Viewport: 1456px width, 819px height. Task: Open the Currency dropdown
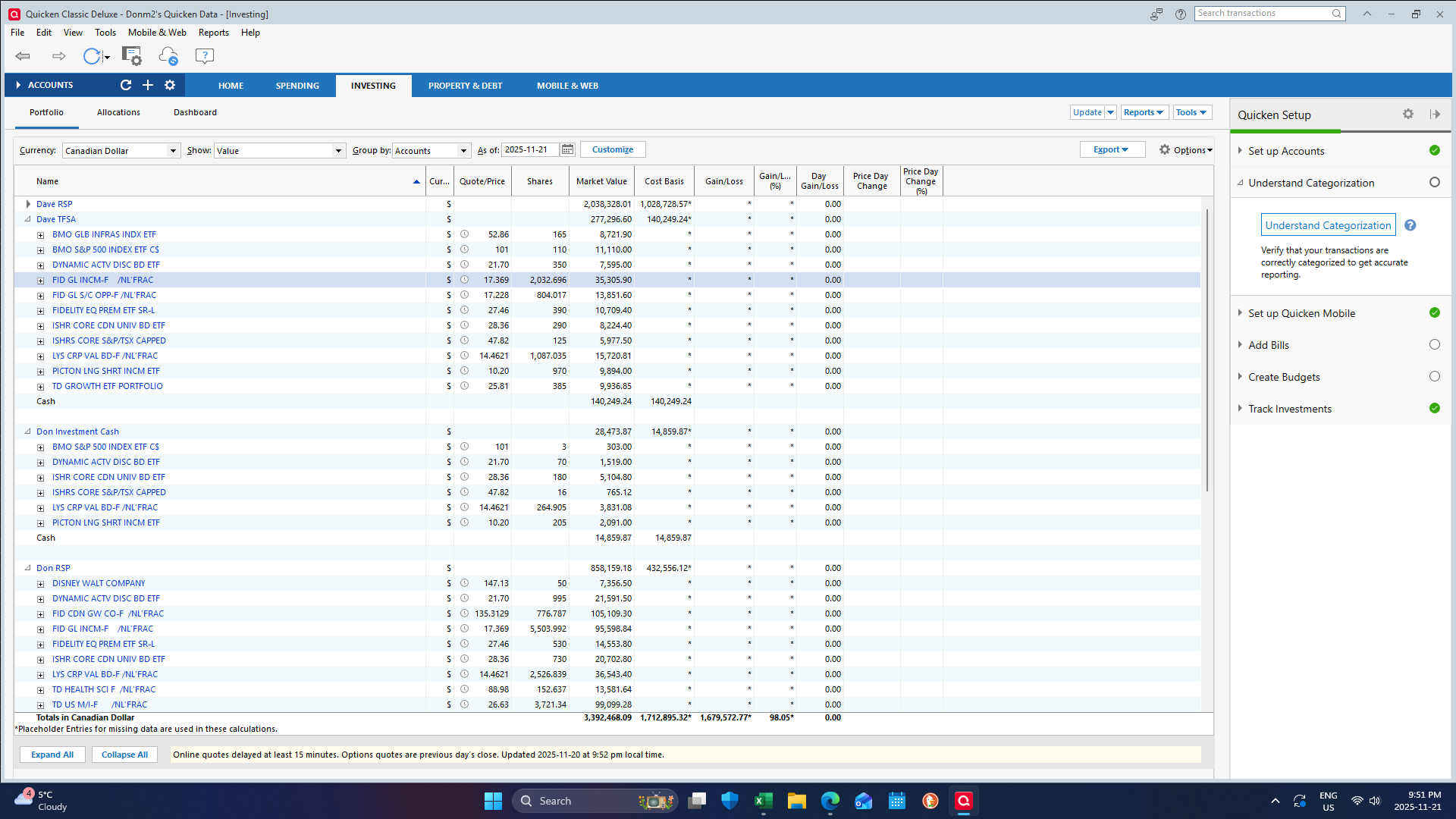[173, 151]
